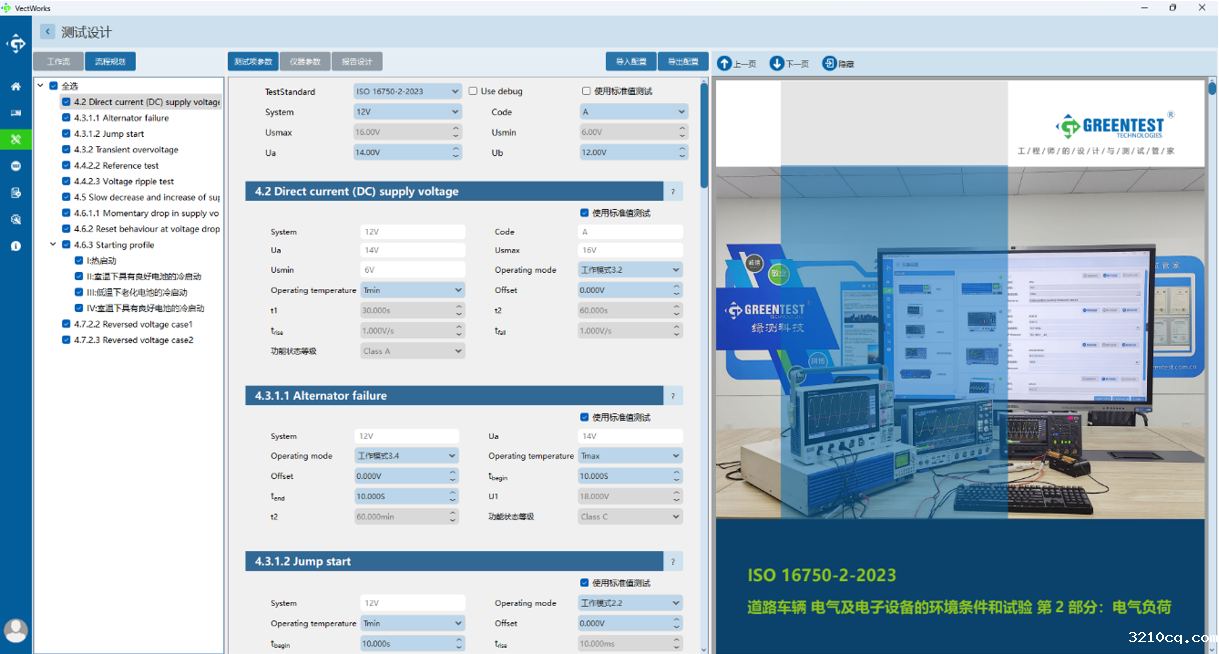Go to next page with 下一页 arrow
The image size is (1219, 654).
click(777, 63)
